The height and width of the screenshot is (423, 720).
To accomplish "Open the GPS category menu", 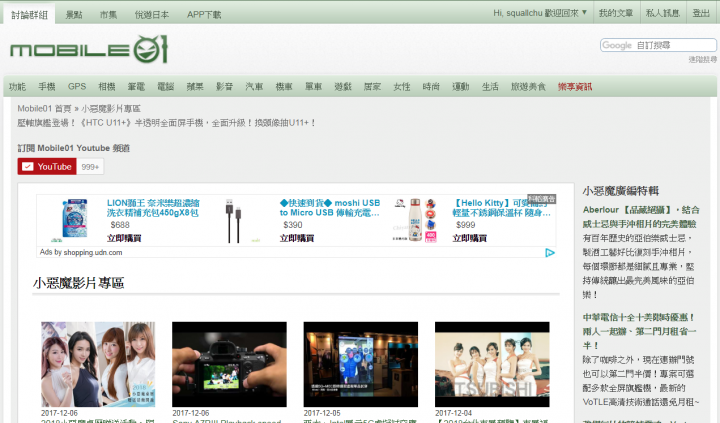I will click(x=77, y=86).
